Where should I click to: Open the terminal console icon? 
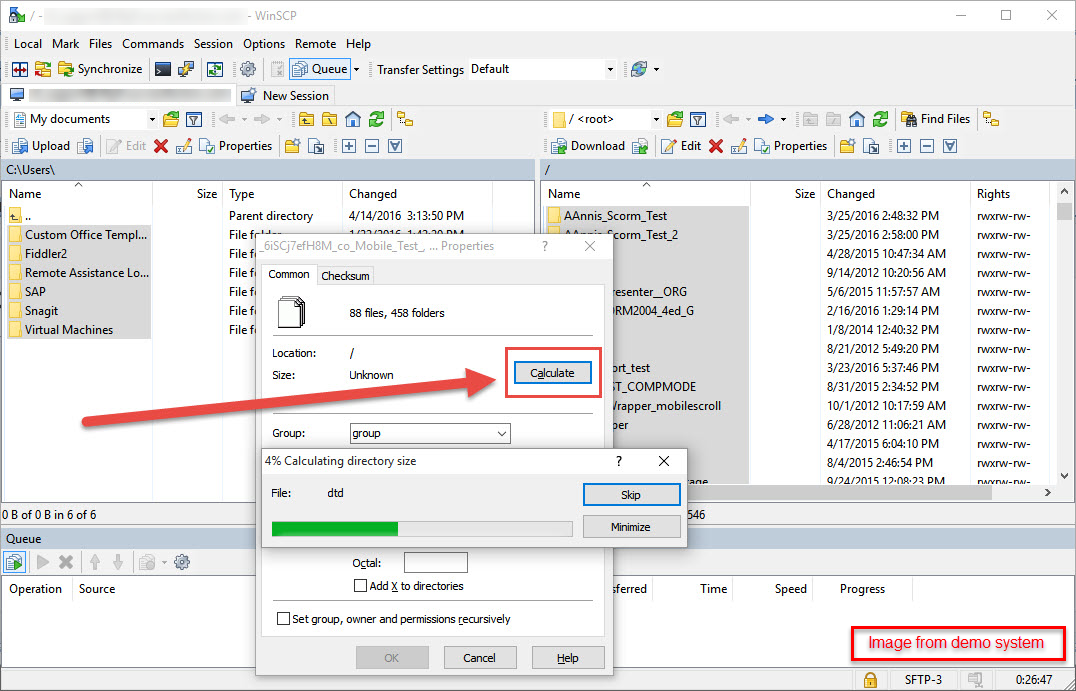[x=163, y=69]
